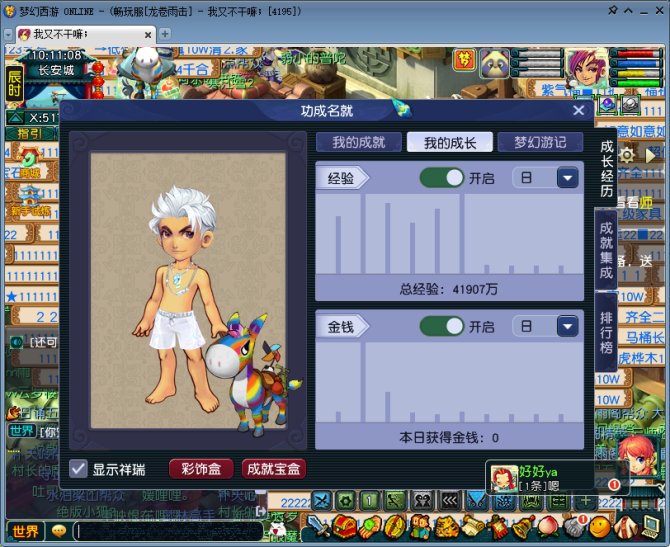Viewport: 670px width, 547px height.
Task: Click the shortcut slot labeled 1
Action: coord(370,500)
